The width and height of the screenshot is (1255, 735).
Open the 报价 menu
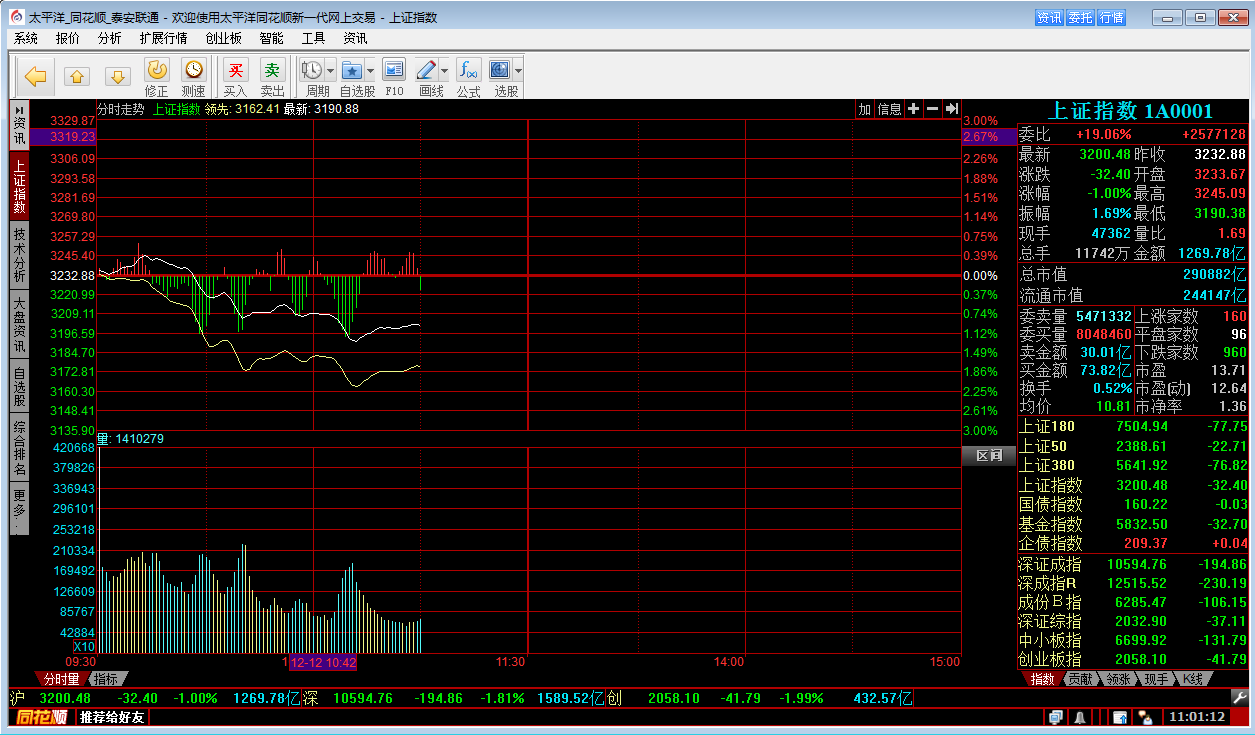68,38
